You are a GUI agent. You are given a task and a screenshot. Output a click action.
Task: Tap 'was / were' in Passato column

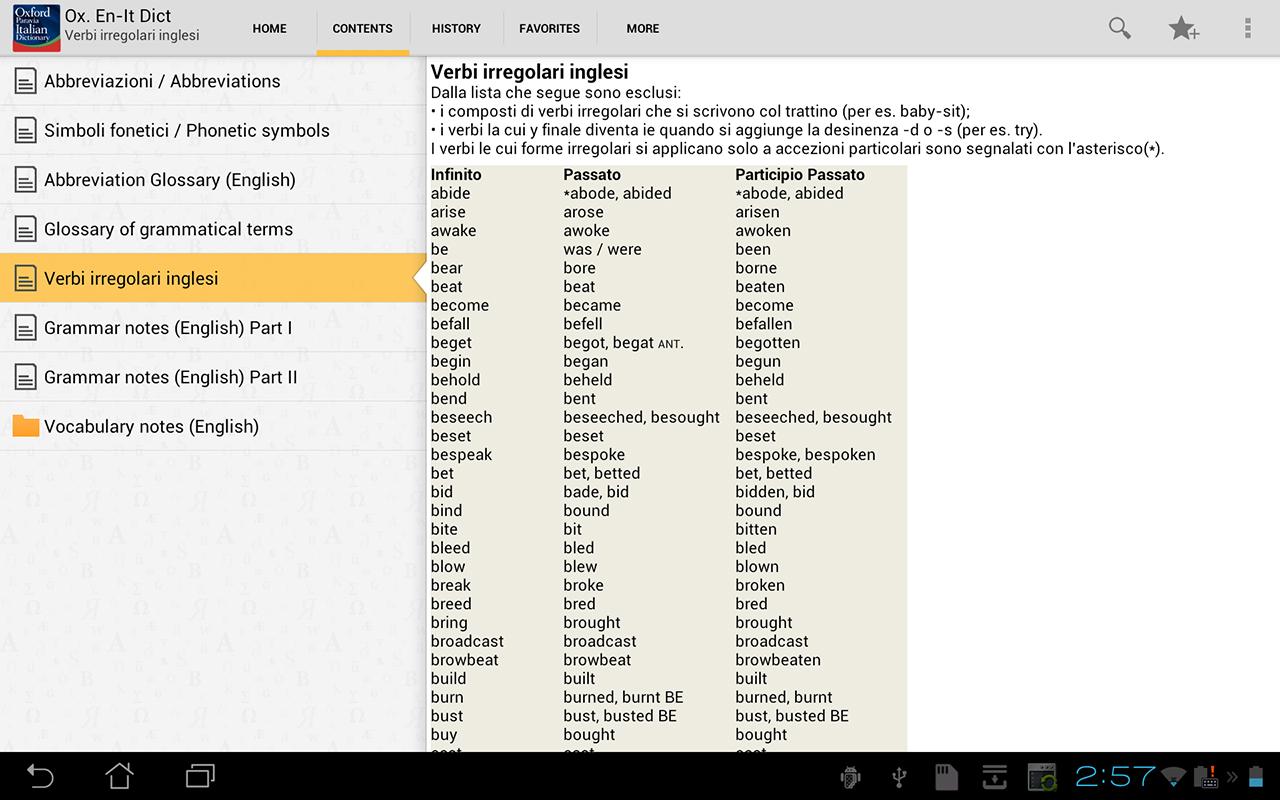click(x=602, y=249)
